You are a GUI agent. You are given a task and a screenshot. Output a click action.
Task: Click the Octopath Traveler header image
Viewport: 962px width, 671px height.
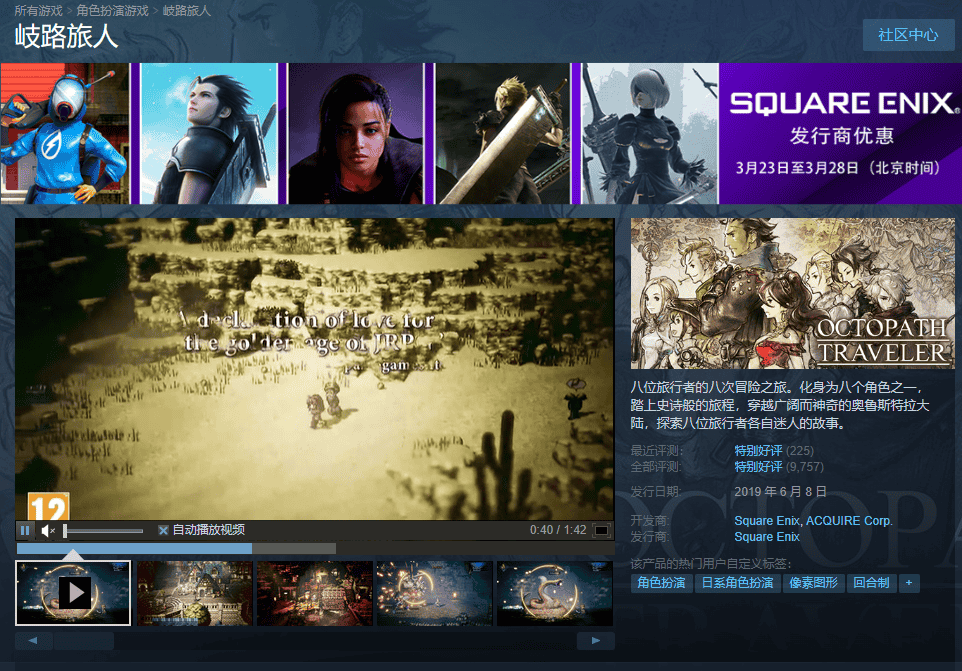(x=793, y=293)
